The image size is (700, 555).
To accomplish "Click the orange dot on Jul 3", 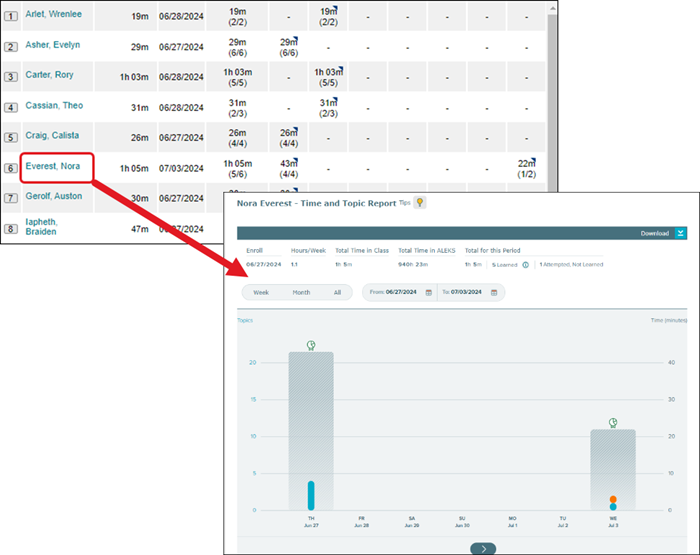I will [x=613, y=499].
